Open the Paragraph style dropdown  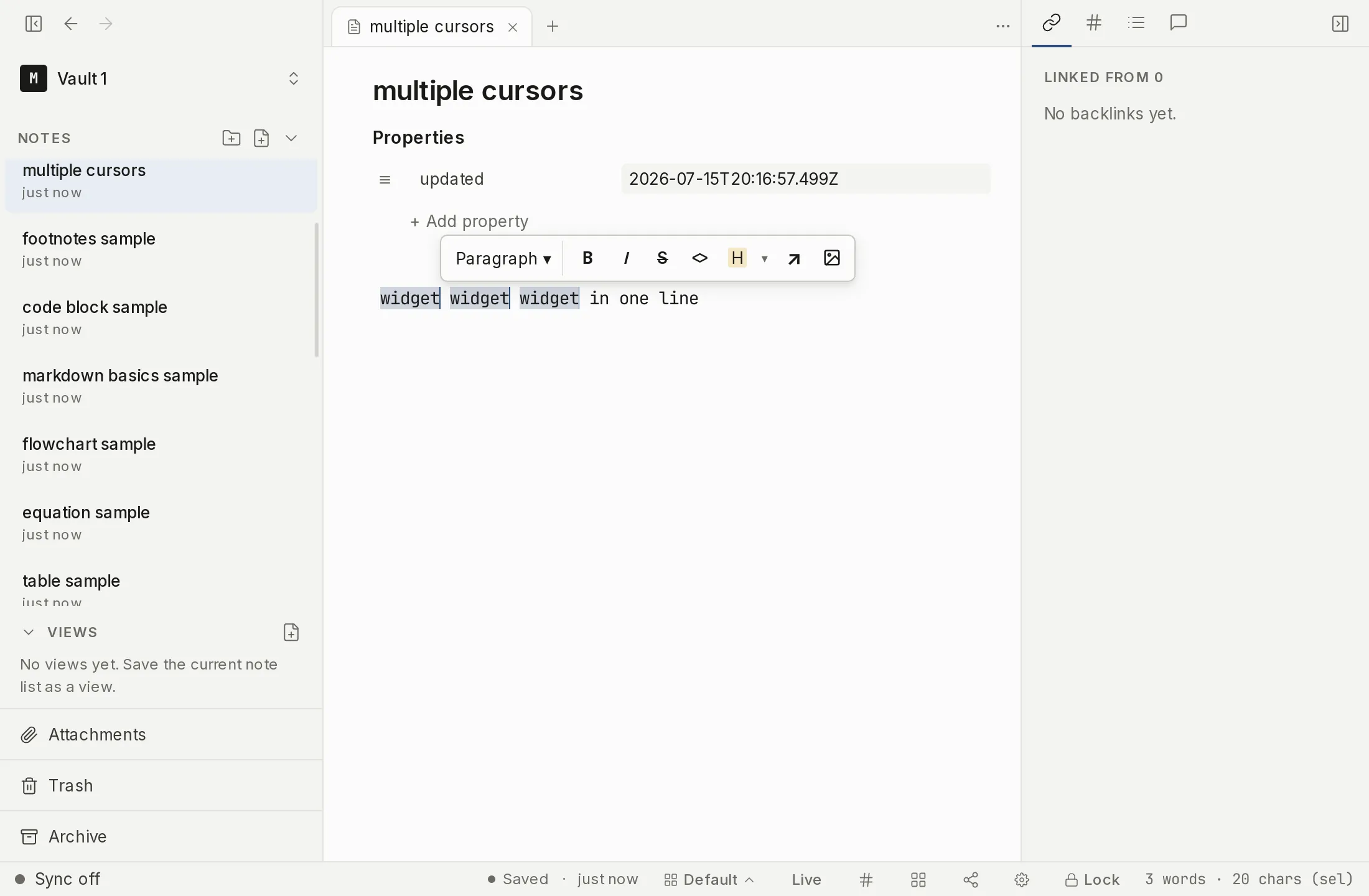point(503,258)
